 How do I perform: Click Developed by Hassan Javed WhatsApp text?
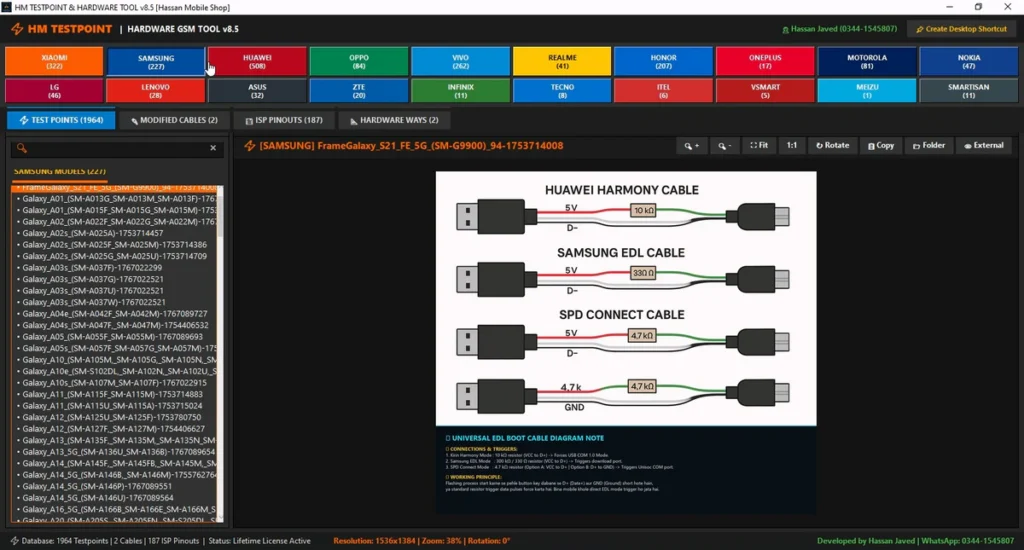[916, 541]
